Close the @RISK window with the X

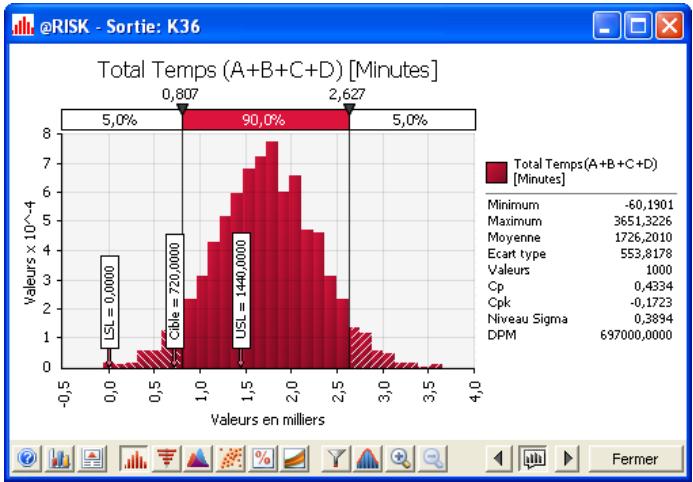(x=670, y=26)
